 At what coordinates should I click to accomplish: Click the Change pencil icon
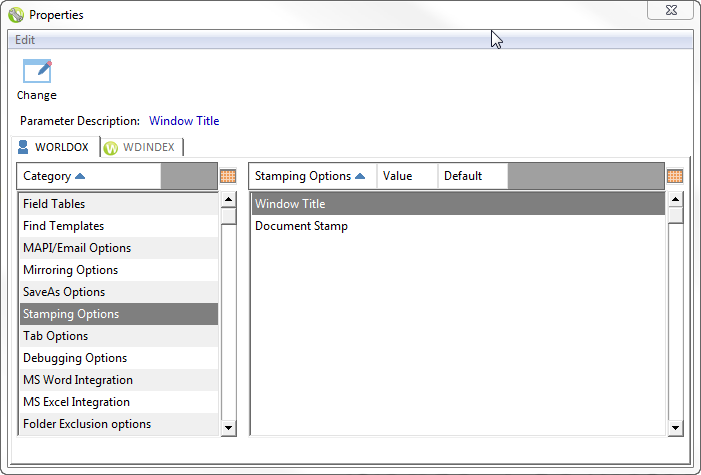point(37,71)
